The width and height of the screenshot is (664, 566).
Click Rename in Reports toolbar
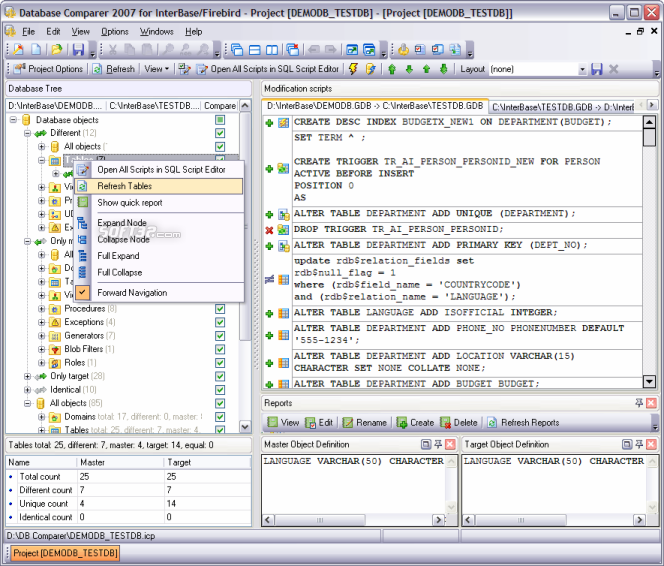click(x=365, y=422)
